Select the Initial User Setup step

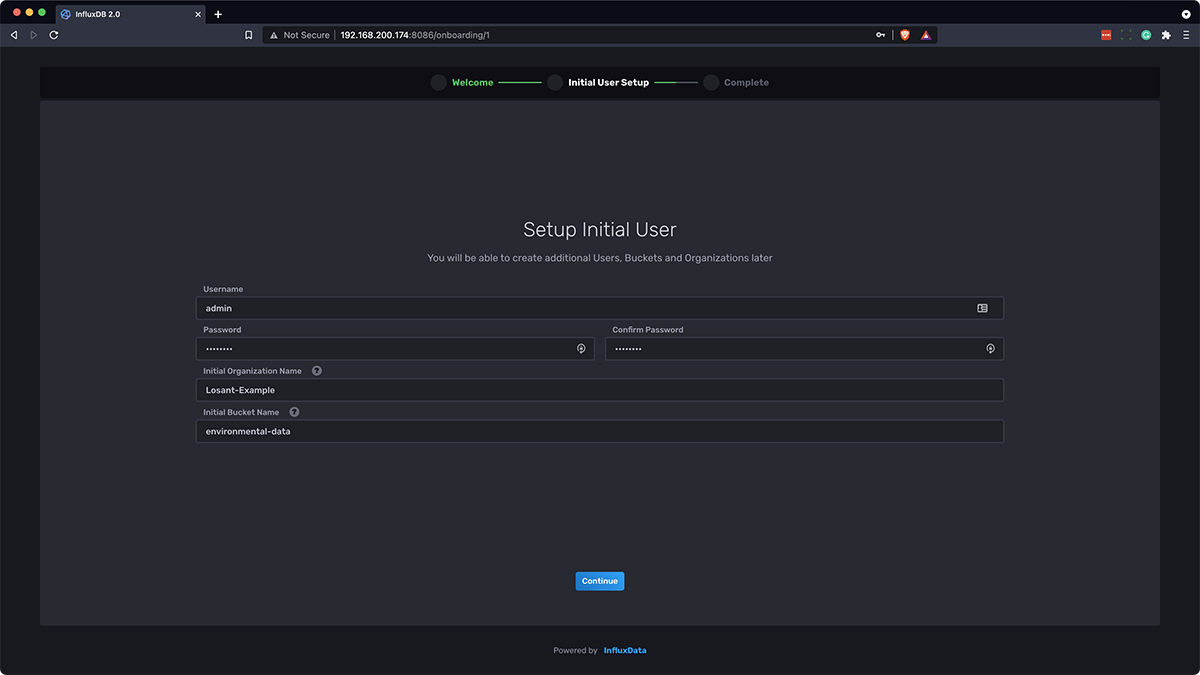(x=598, y=83)
